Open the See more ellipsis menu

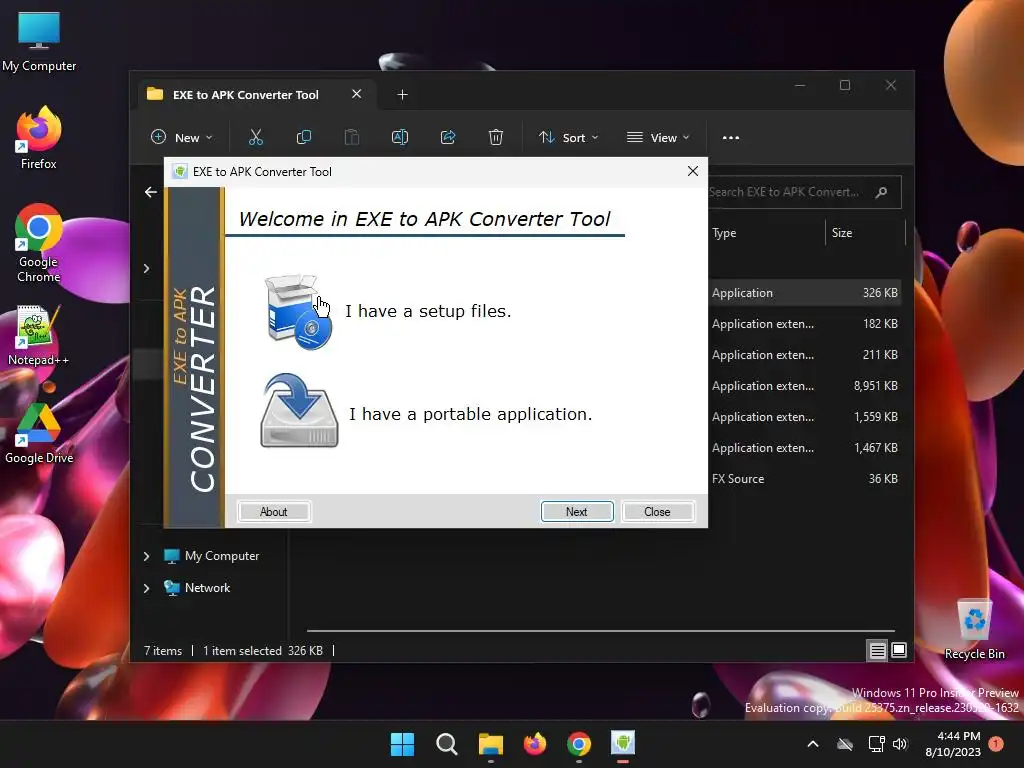731,137
